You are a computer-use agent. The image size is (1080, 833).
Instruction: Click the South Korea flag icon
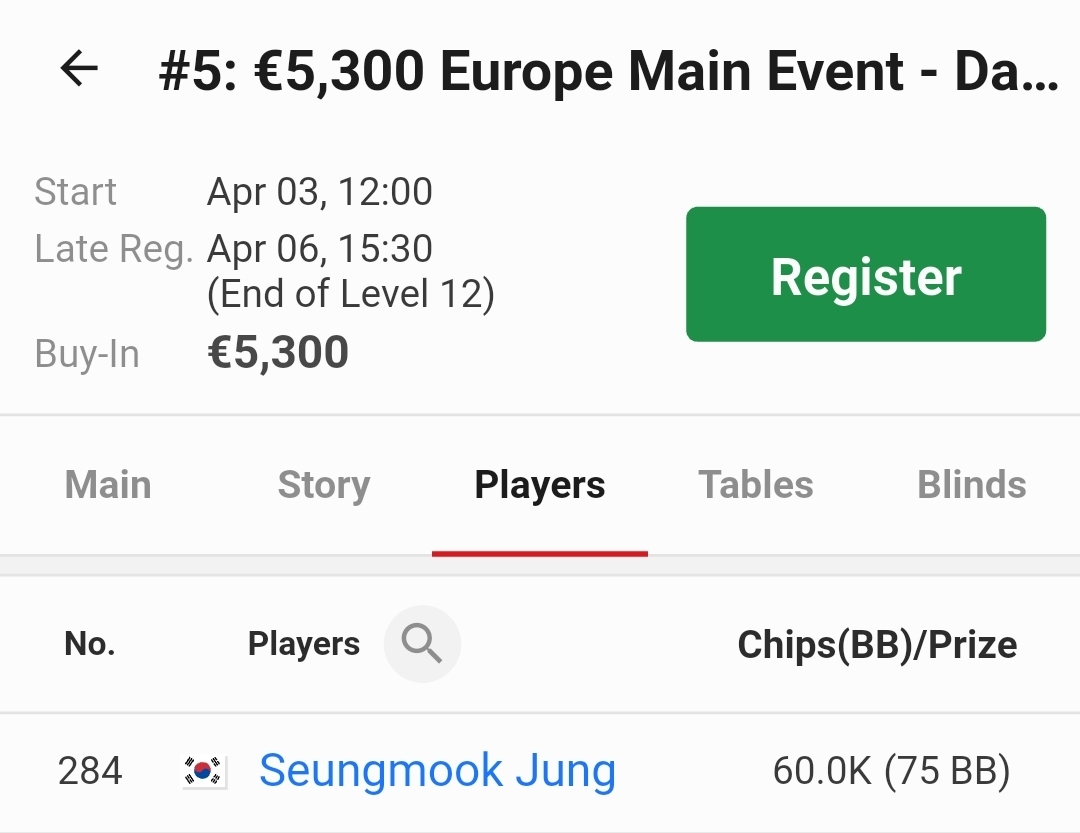[x=205, y=772]
